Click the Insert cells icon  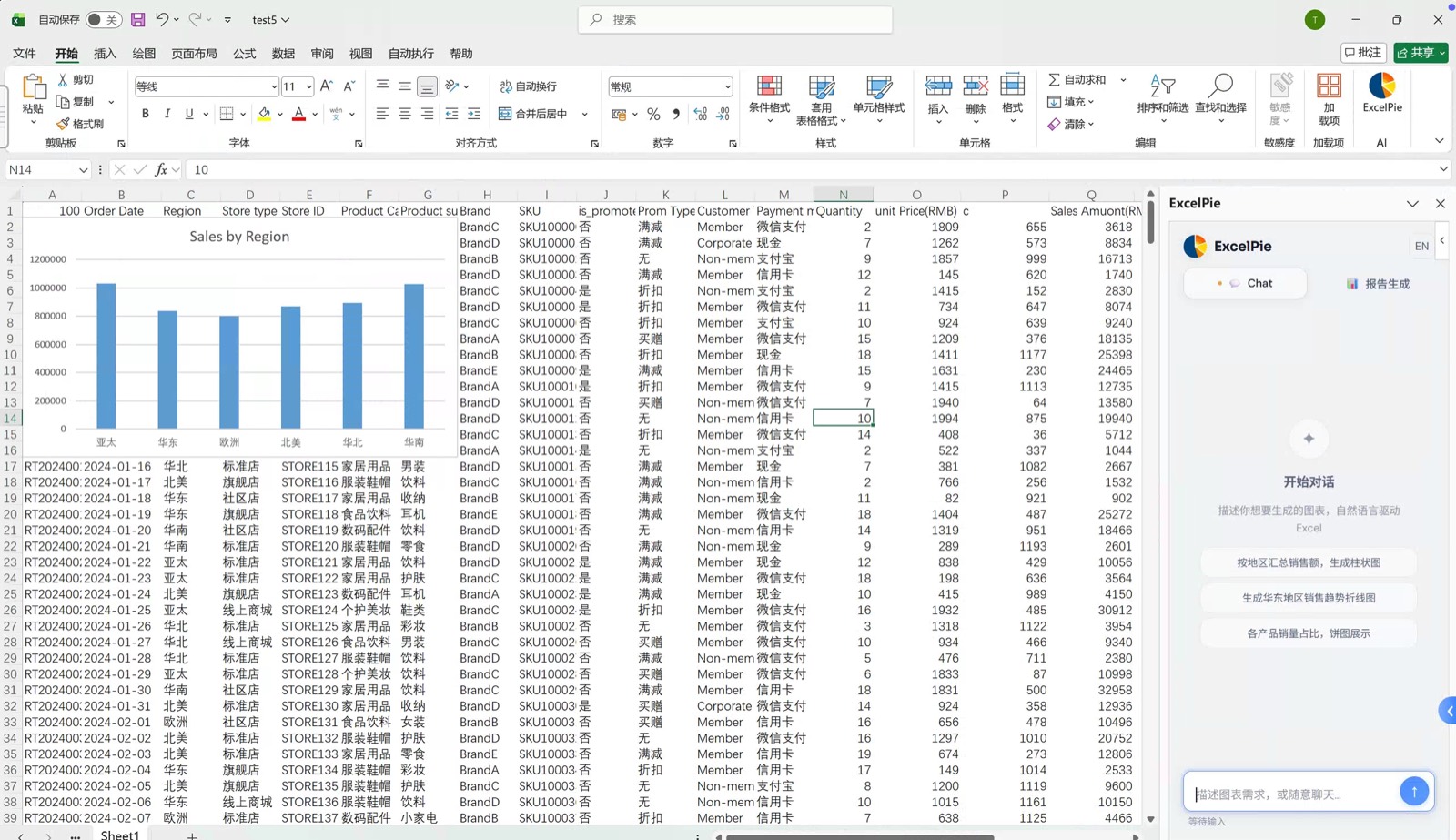pyautogui.click(x=938, y=86)
